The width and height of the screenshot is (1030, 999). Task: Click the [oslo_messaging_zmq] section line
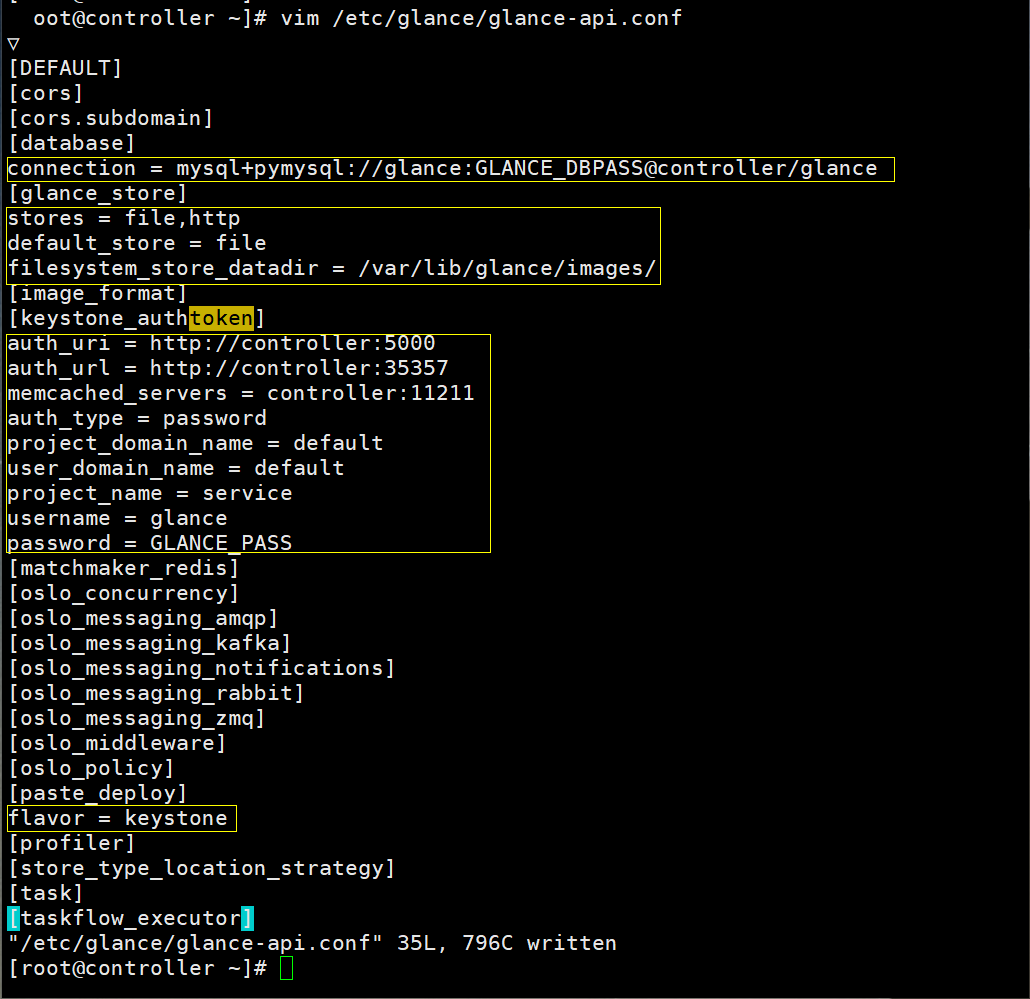[x=137, y=718]
